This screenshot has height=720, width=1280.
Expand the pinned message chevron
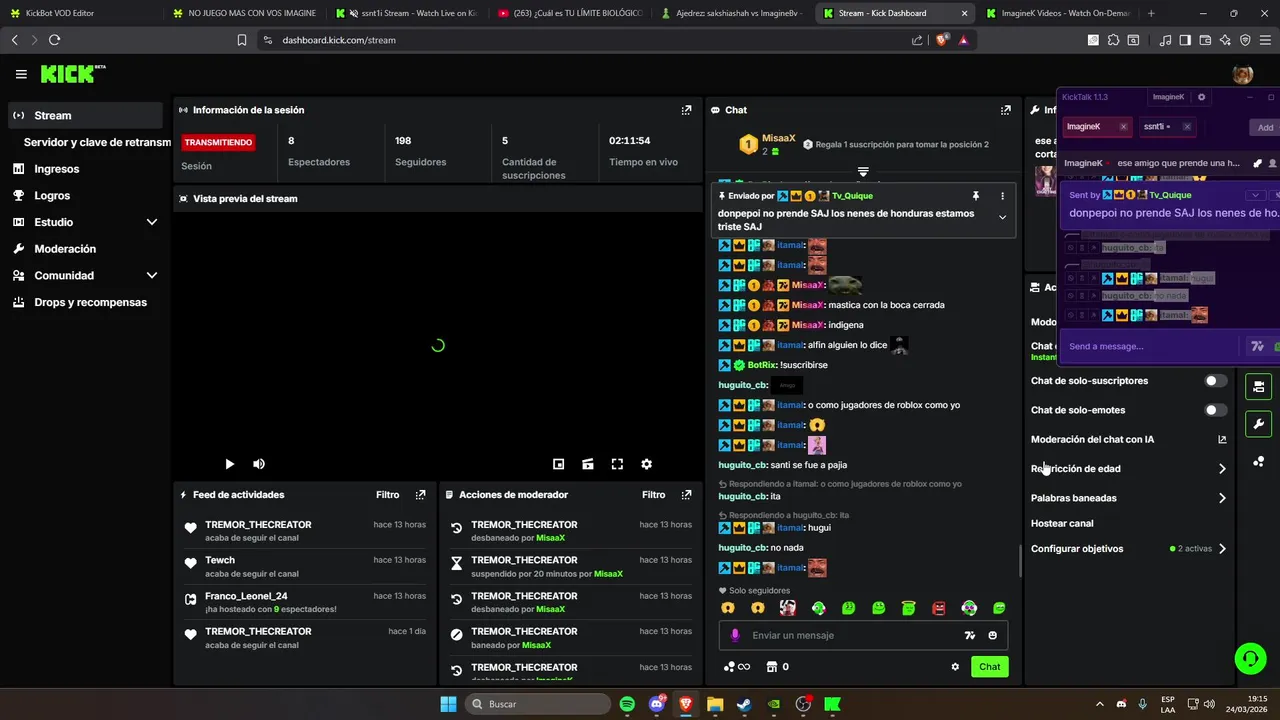click(1002, 217)
